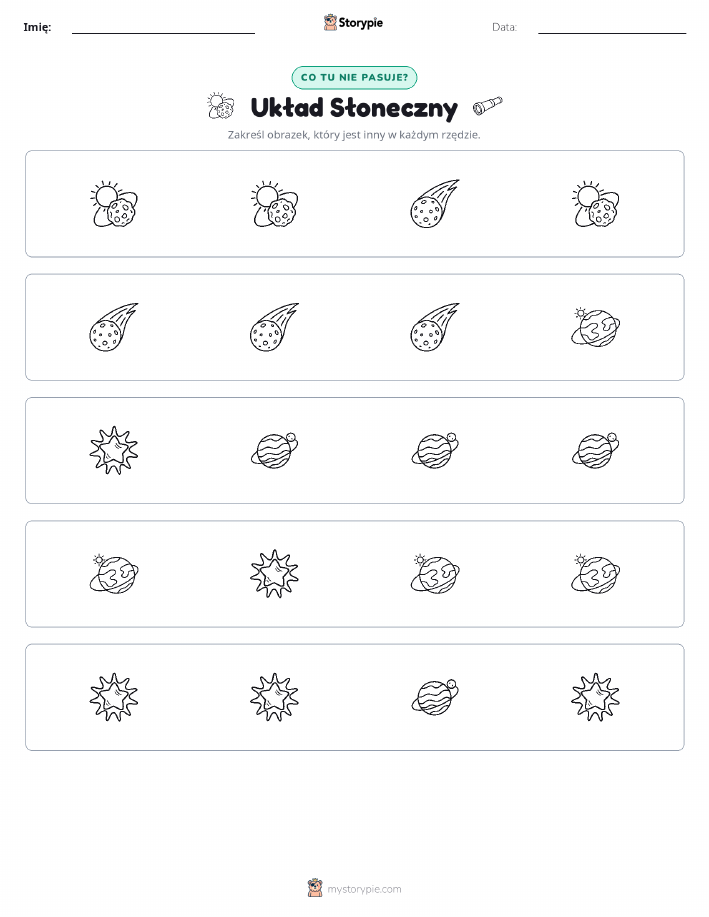Select the second star in the fifth row

[274, 697]
